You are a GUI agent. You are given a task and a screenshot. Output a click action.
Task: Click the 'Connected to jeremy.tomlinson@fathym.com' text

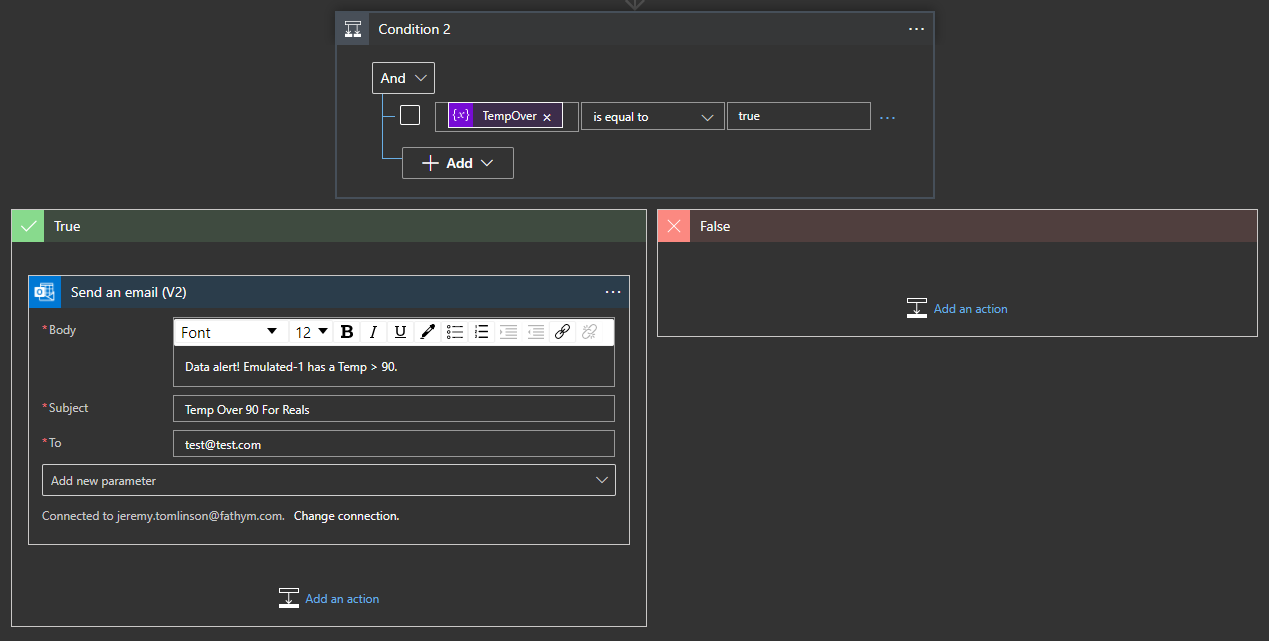[x=163, y=516]
